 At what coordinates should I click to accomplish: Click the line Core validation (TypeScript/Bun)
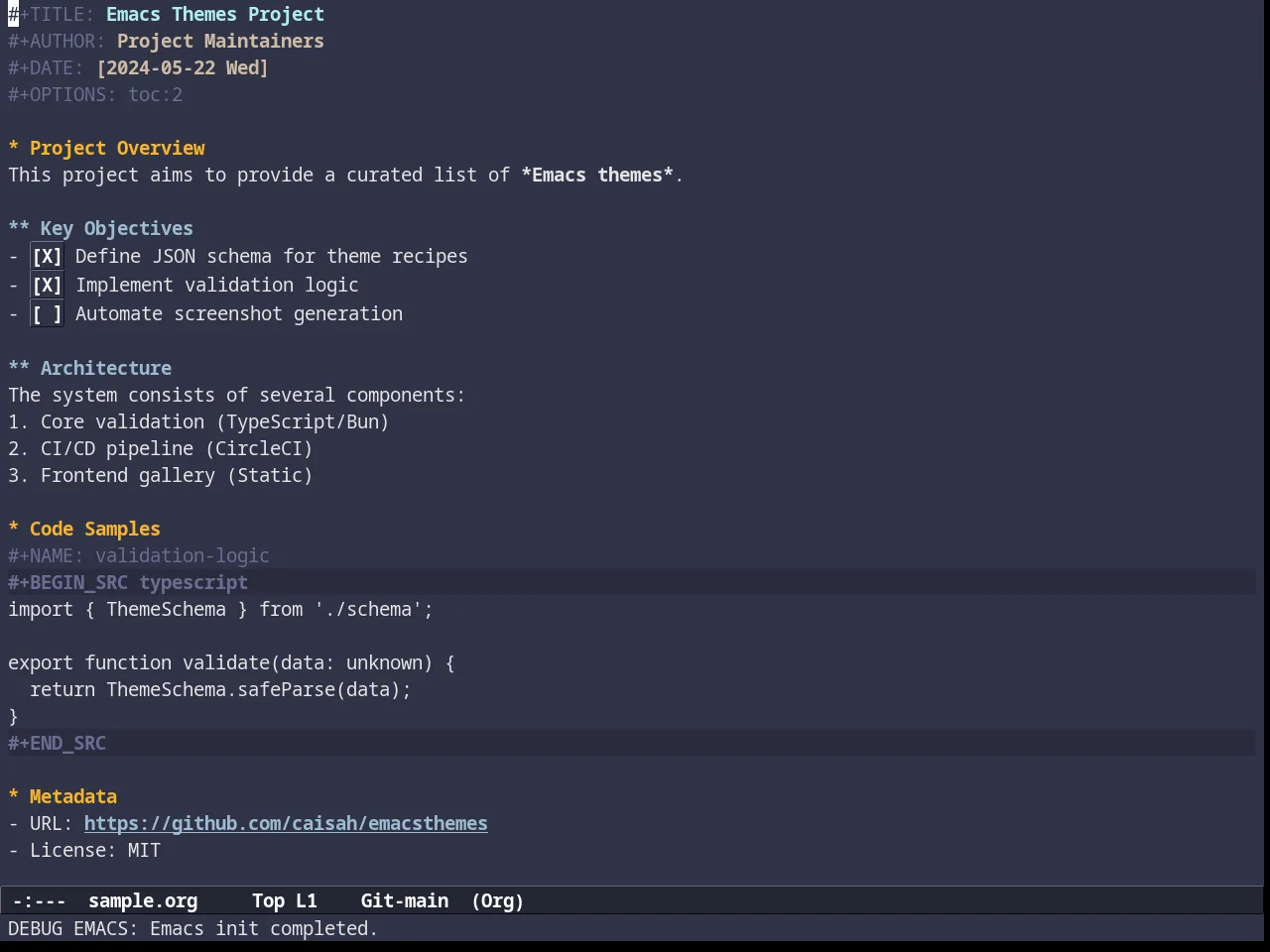[198, 421]
